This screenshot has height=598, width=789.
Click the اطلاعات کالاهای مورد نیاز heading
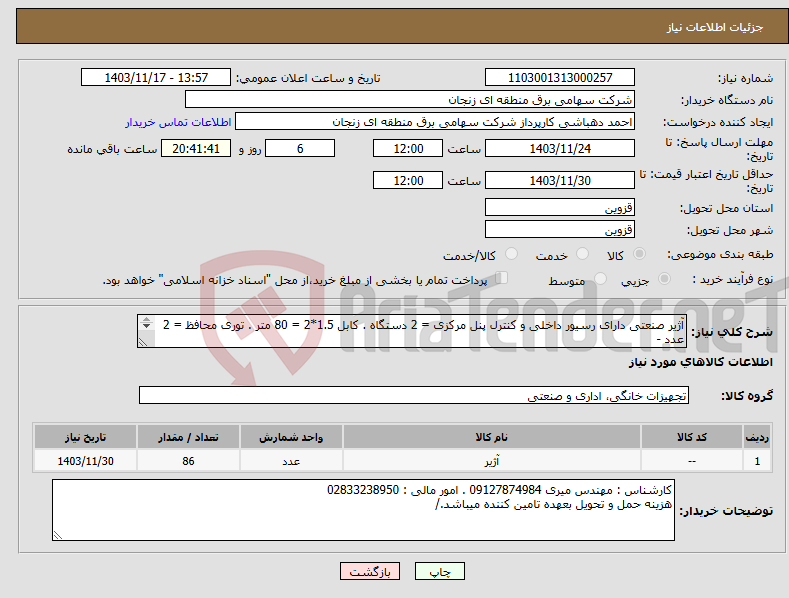700,362
